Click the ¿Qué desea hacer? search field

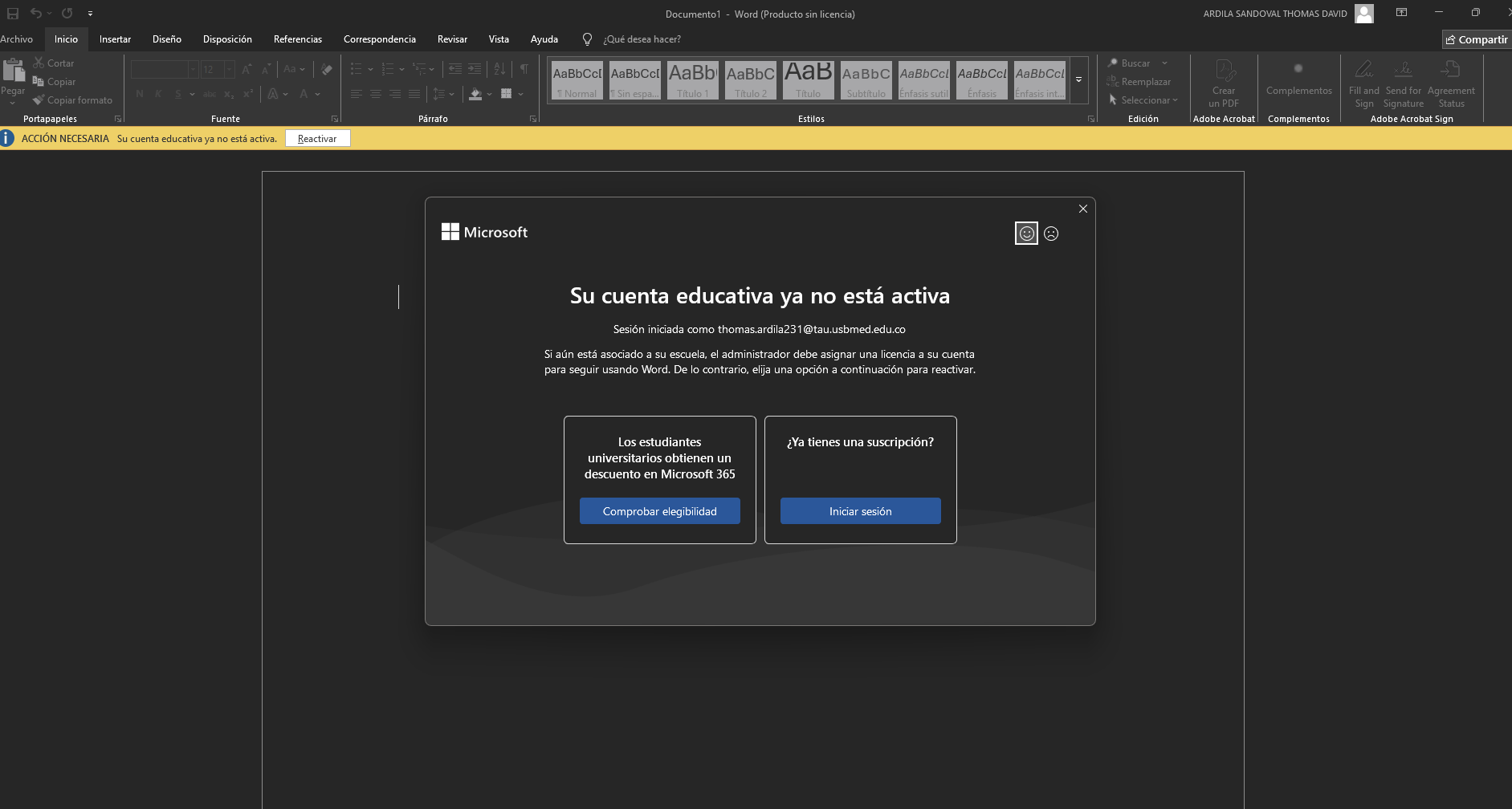point(642,39)
